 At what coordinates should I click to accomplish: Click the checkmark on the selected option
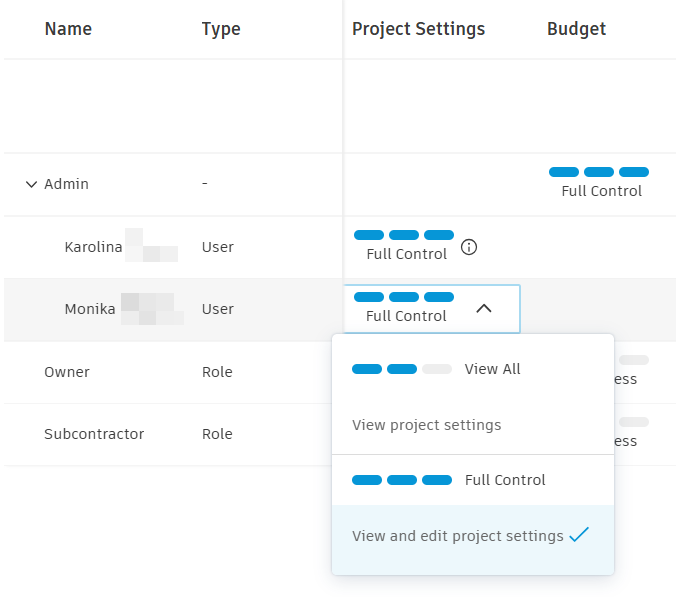579,535
